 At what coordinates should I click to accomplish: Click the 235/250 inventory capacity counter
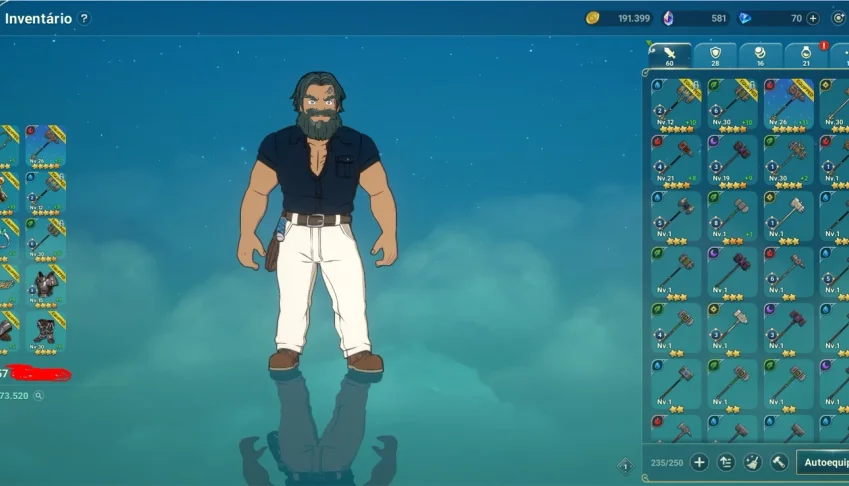click(667, 463)
